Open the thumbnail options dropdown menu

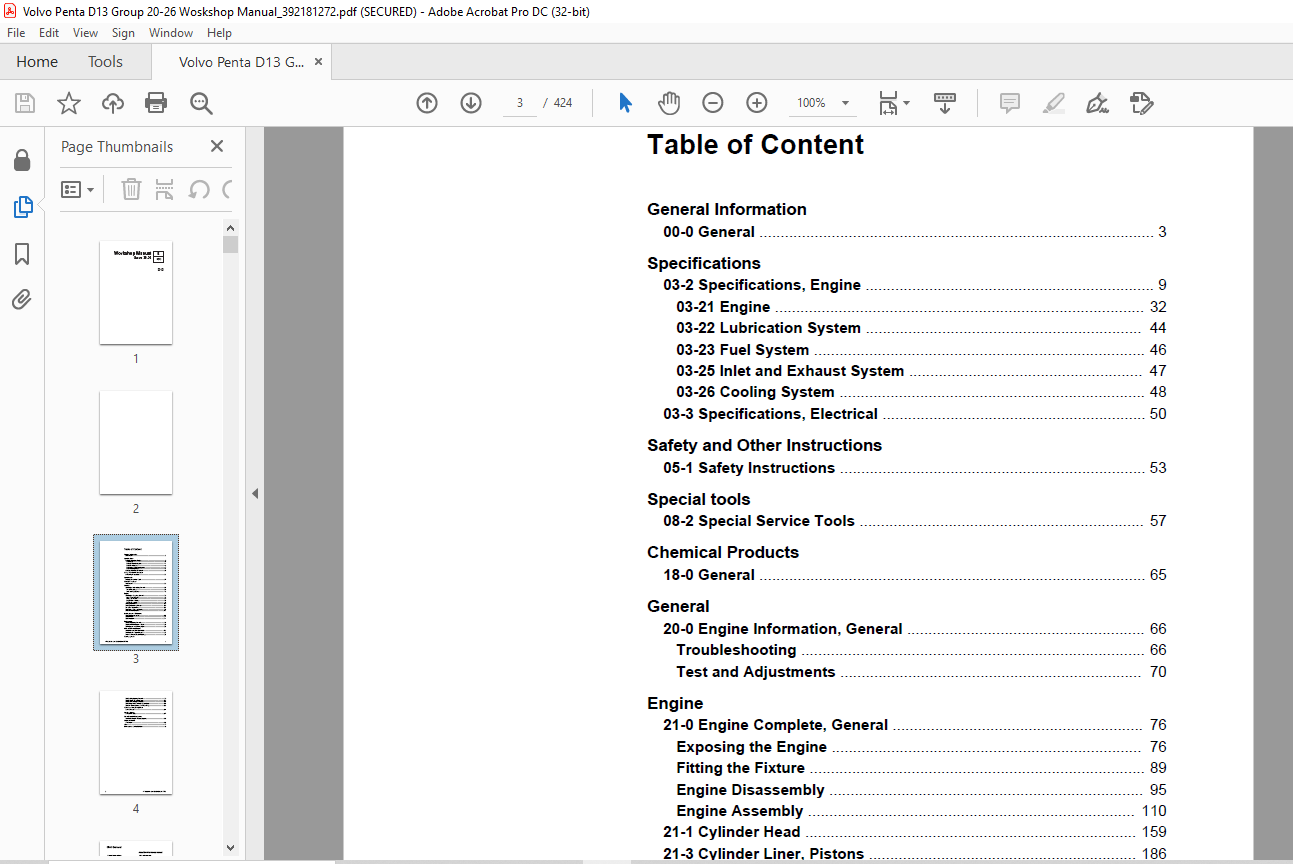[77, 189]
